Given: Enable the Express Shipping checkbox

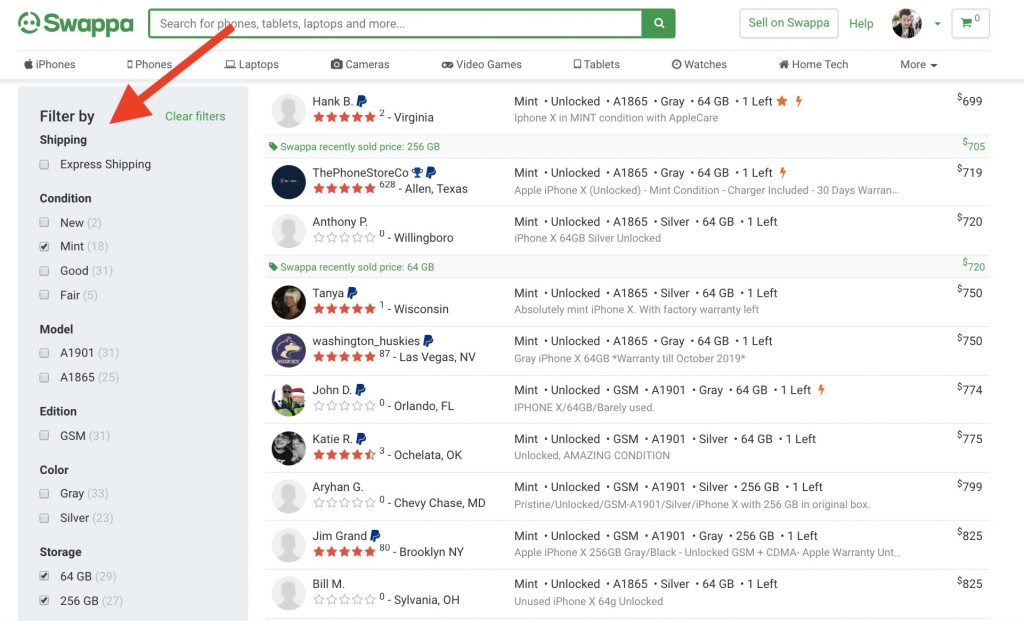Looking at the screenshot, I should pos(44,165).
